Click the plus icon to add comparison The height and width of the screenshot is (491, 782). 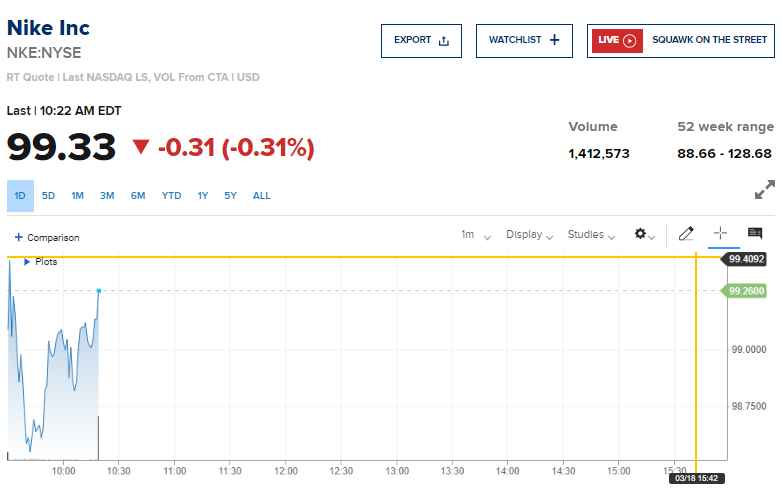click(x=18, y=238)
